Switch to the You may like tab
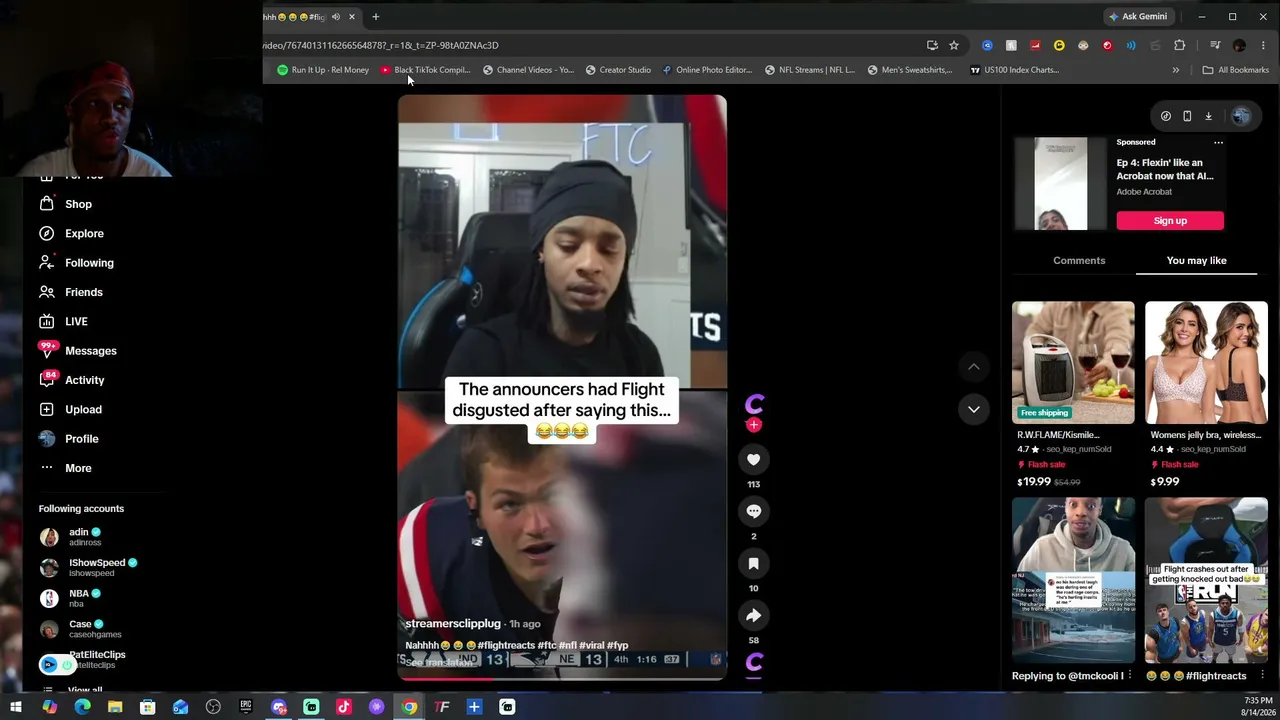This screenshot has width=1280, height=720. pyautogui.click(x=1196, y=260)
